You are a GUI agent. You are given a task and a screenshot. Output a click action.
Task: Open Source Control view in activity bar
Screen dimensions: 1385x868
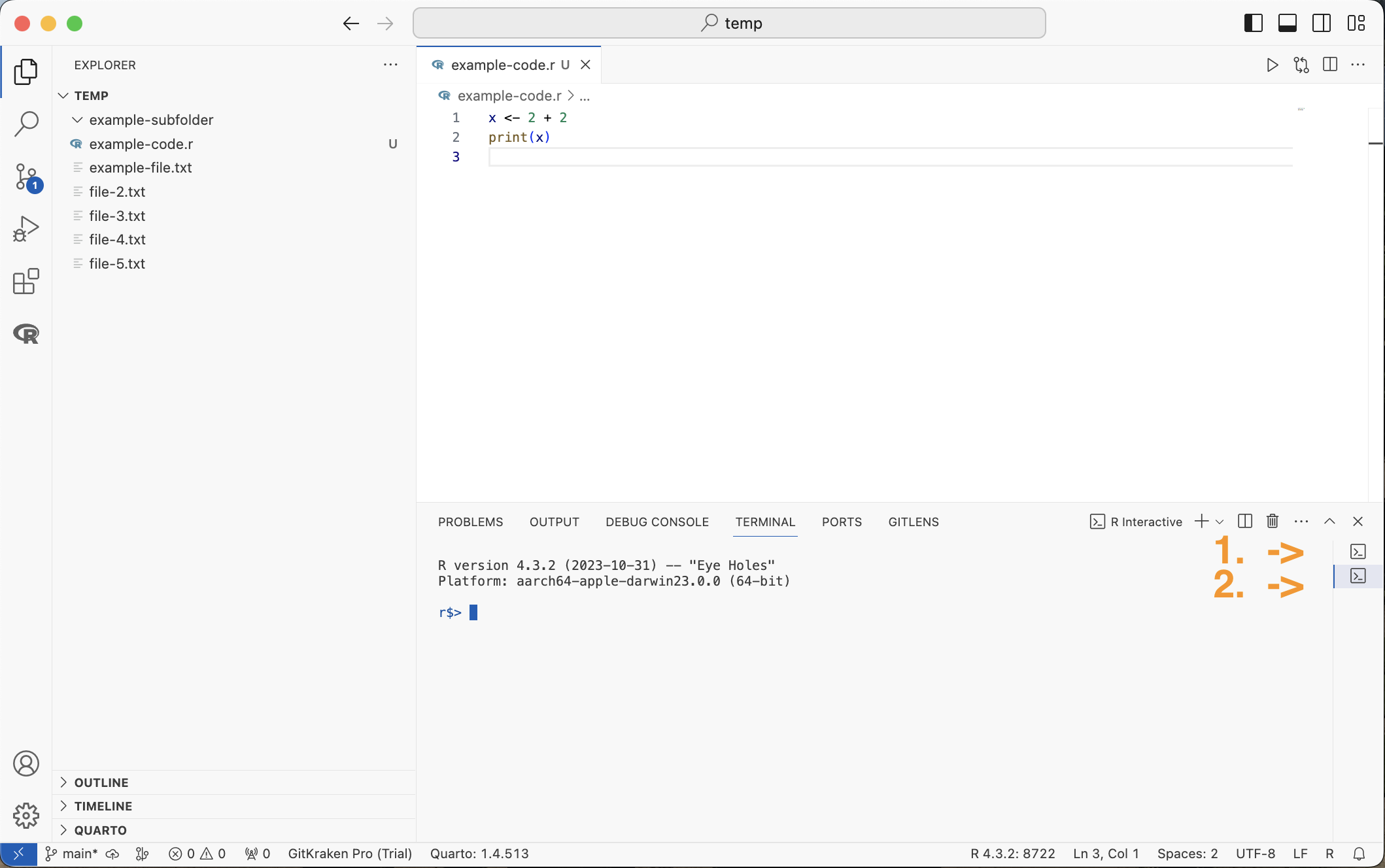(x=26, y=177)
